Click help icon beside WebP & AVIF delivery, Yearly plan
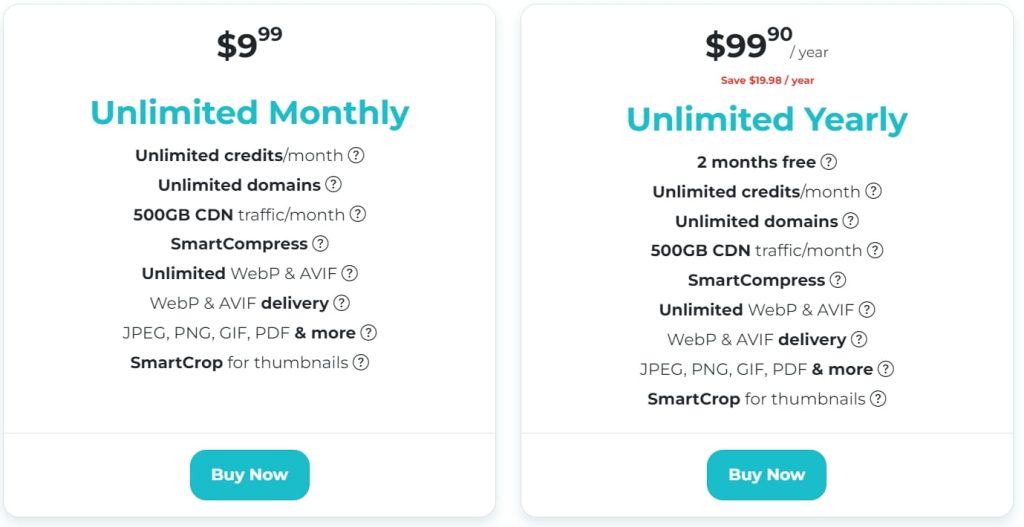The width and height of the screenshot is (1024, 527). [859, 340]
